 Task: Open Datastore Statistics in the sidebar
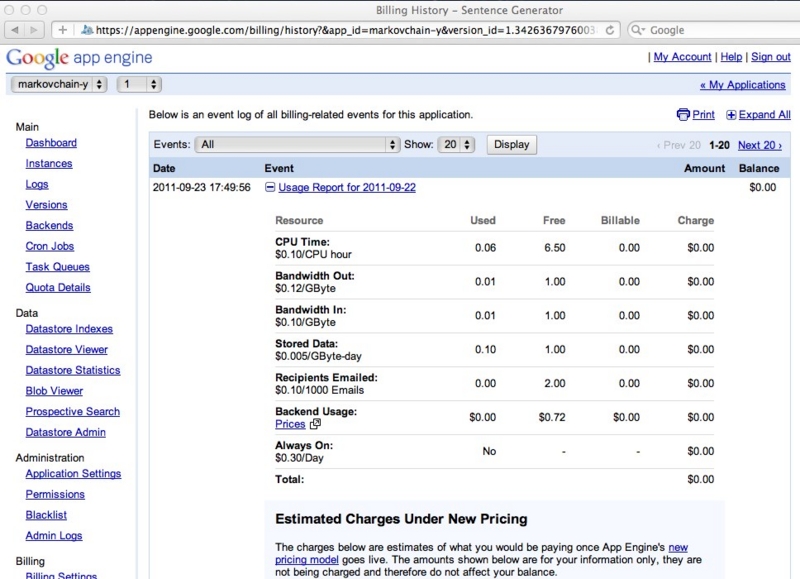(x=73, y=370)
